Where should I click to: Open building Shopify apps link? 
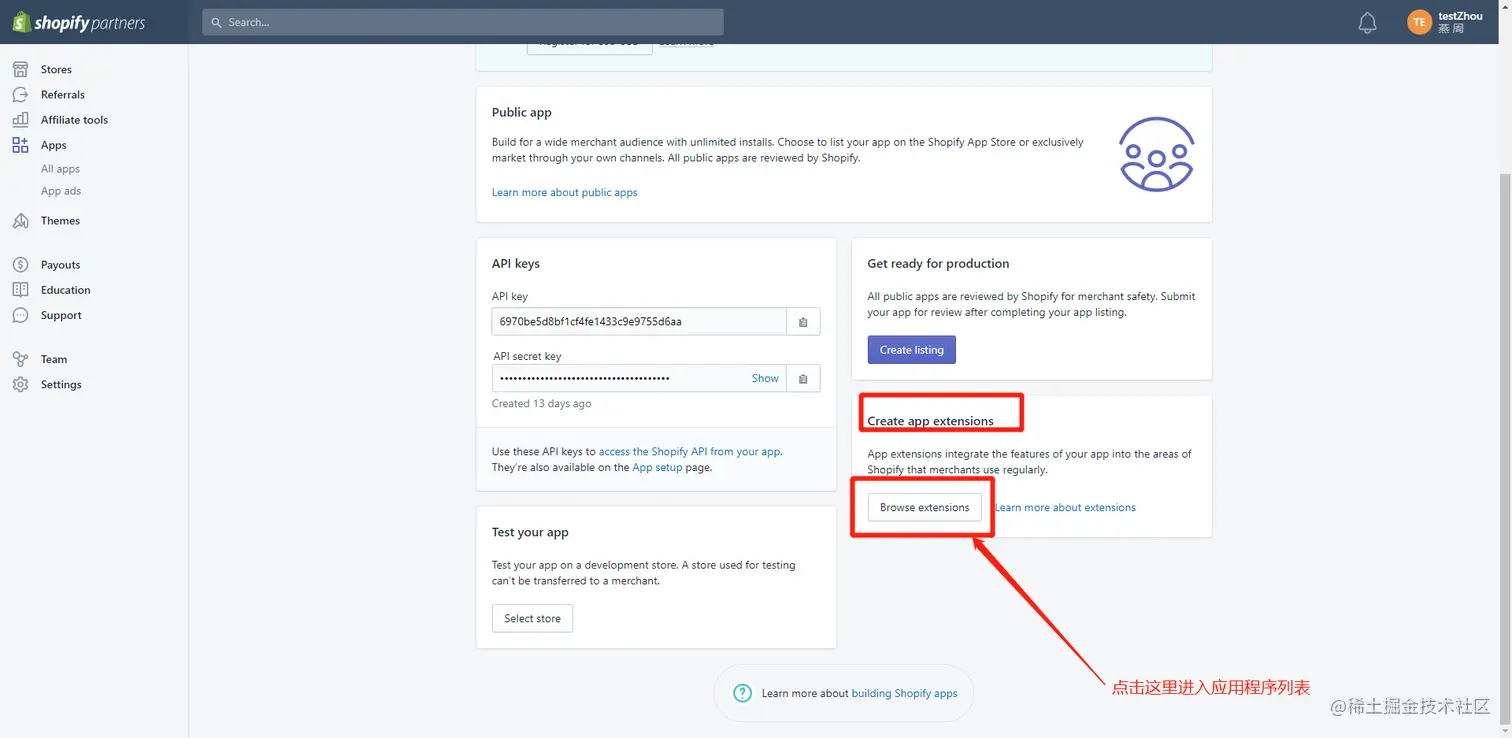pos(904,693)
